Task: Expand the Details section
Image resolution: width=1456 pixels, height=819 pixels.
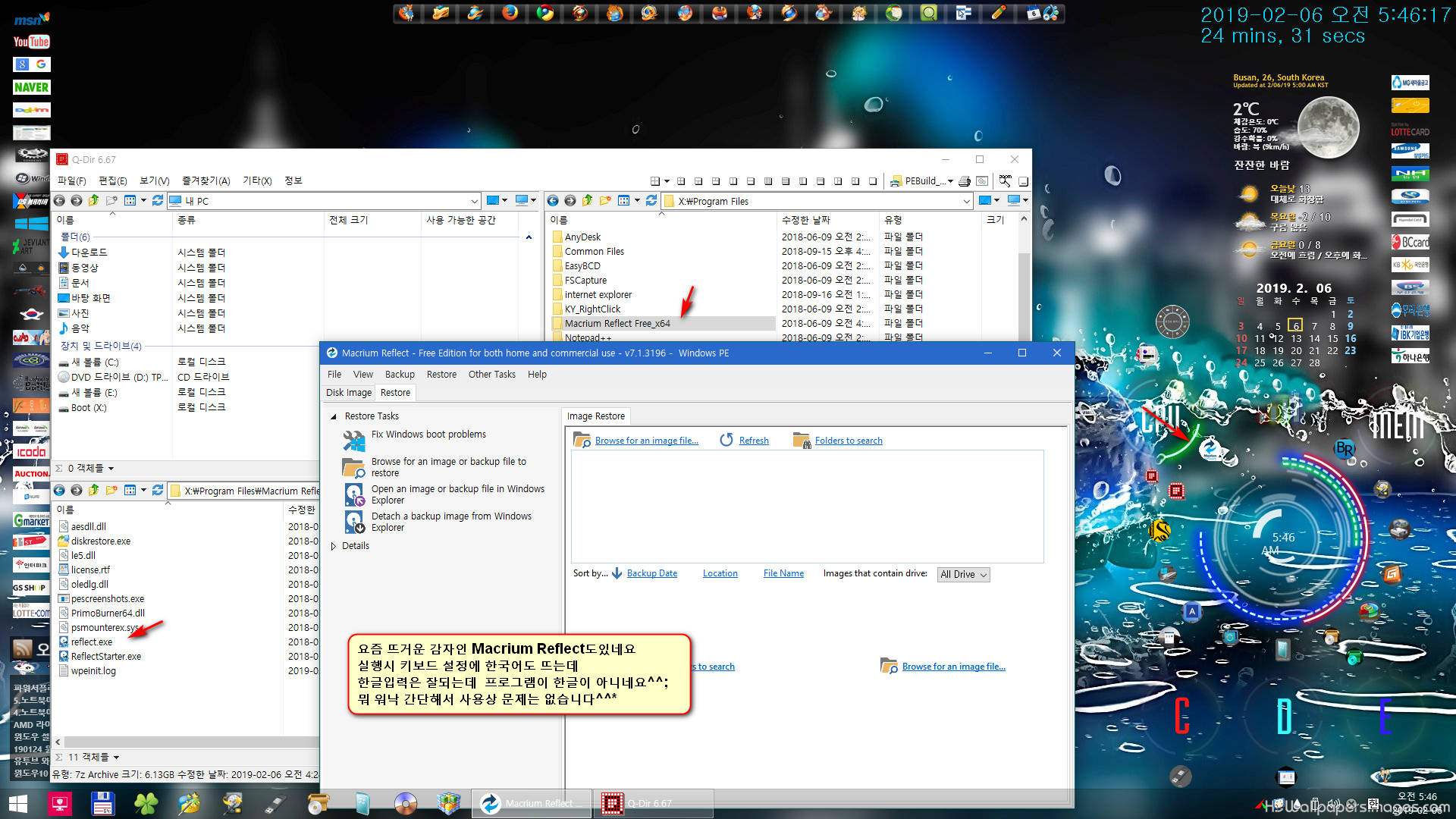Action: point(334,546)
